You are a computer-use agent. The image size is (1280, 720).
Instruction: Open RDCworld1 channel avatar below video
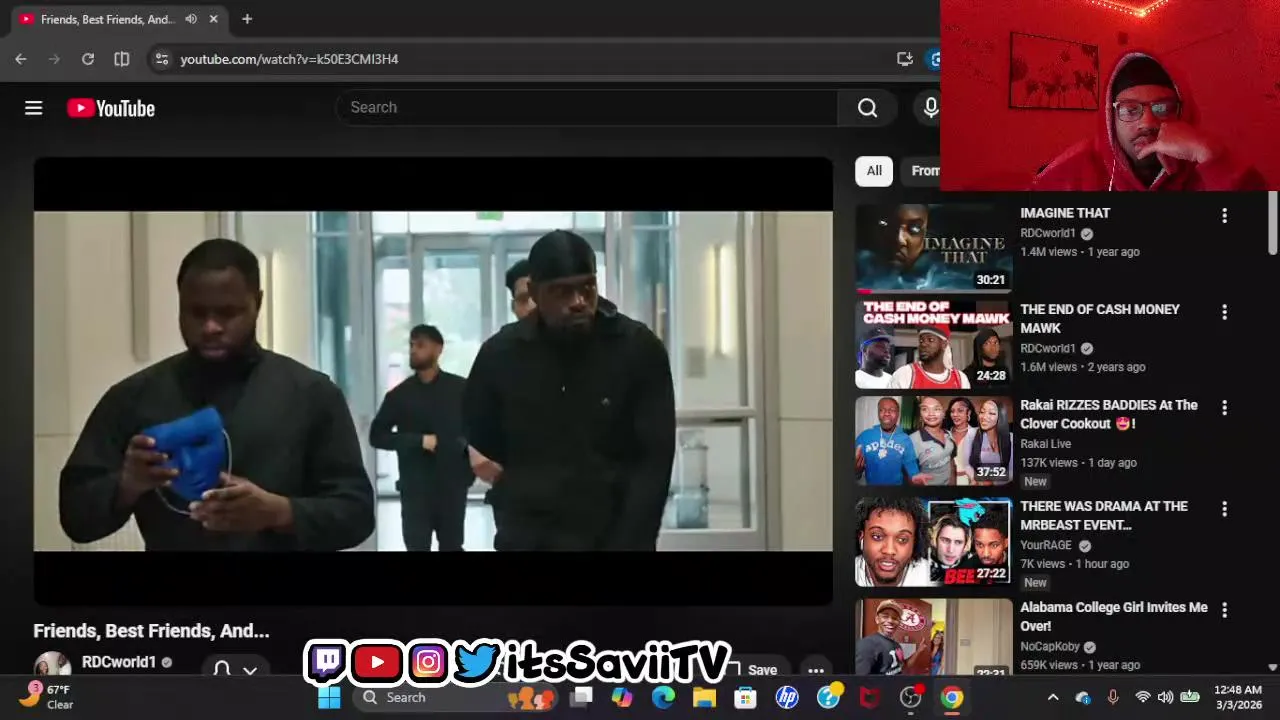(52, 665)
